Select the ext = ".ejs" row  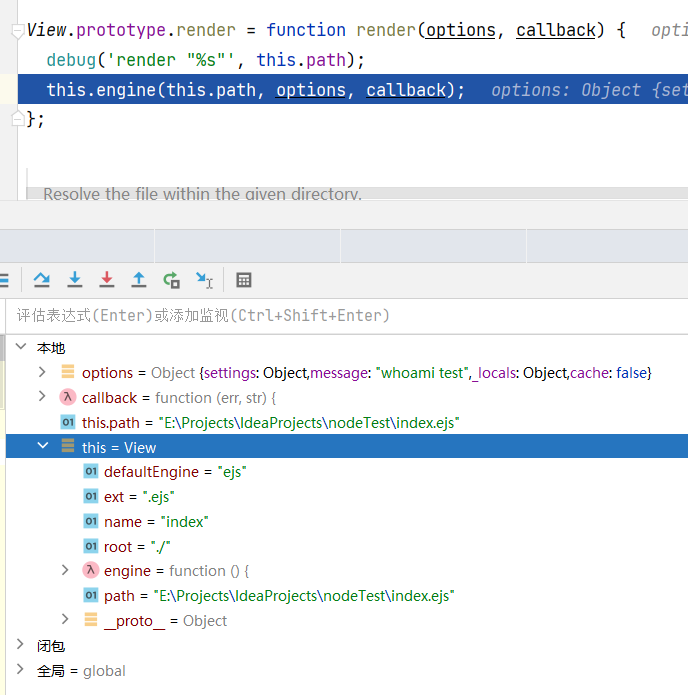pos(347,496)
